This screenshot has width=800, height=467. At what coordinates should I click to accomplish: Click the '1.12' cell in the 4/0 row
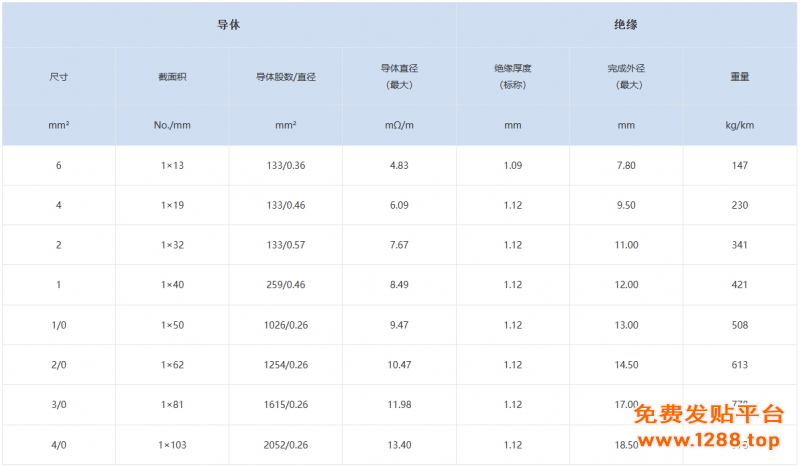[513, 445]
